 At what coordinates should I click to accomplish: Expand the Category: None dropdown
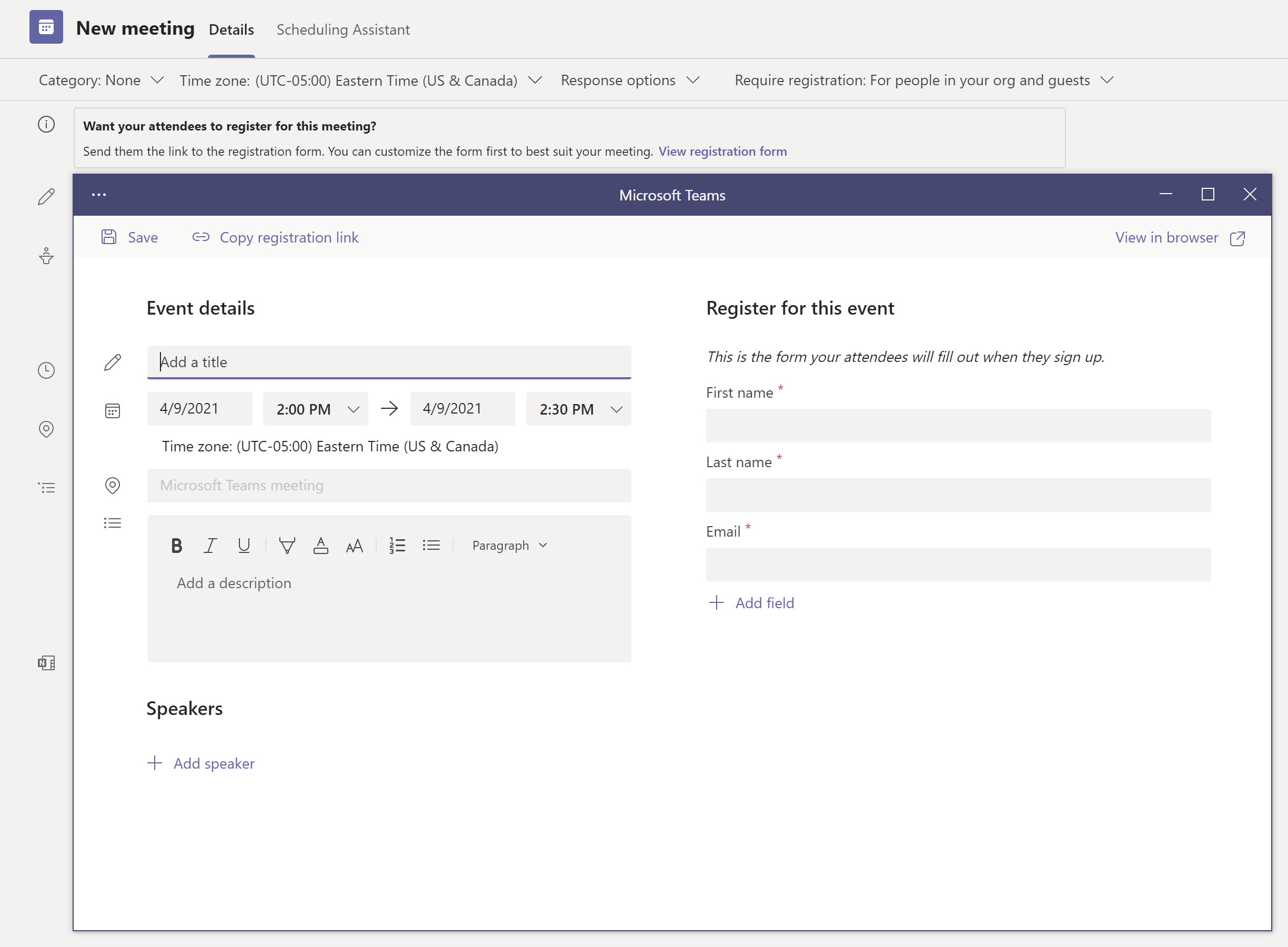point(102,80)
